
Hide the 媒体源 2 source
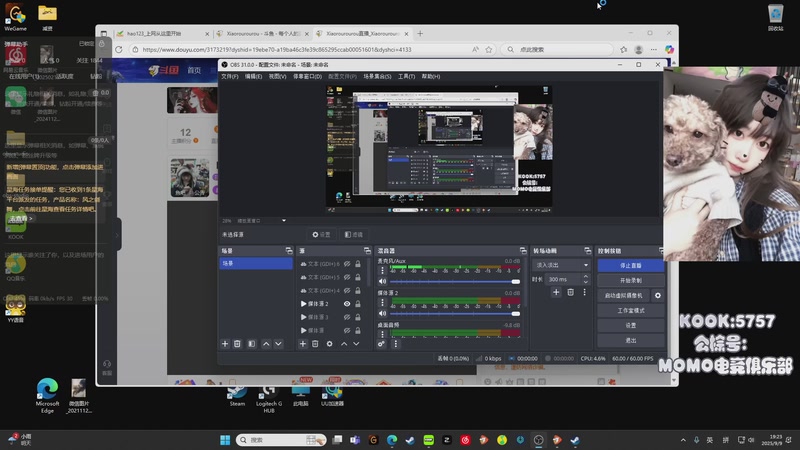coord(347,304)
